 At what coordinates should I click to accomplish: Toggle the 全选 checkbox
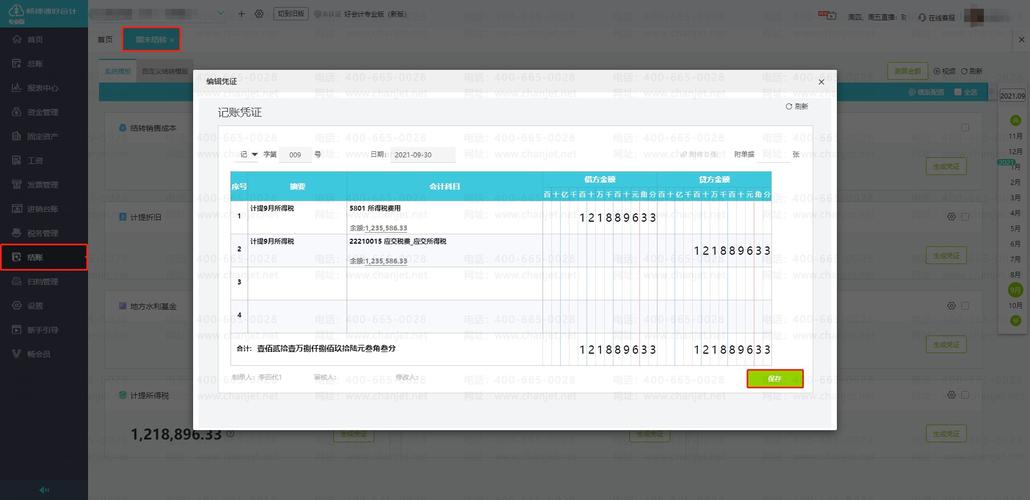pos(958,92)
